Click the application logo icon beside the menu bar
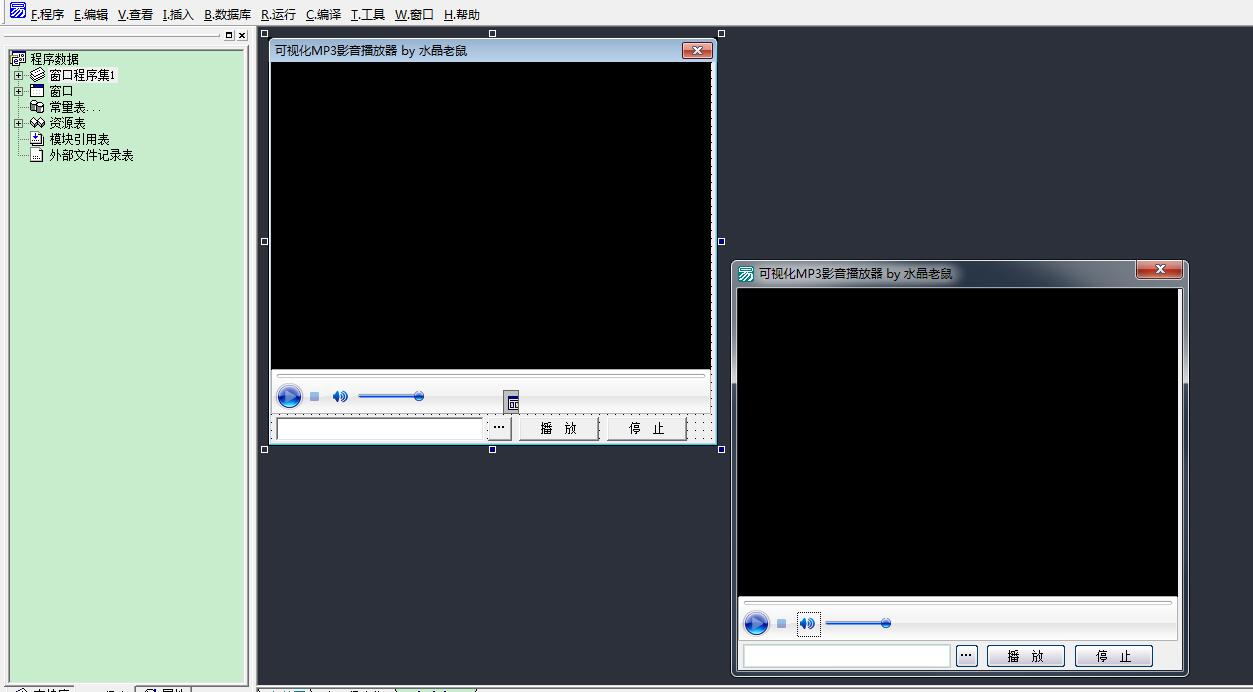The width and height of the screenshot is (1253, 692). pos(17,11)
